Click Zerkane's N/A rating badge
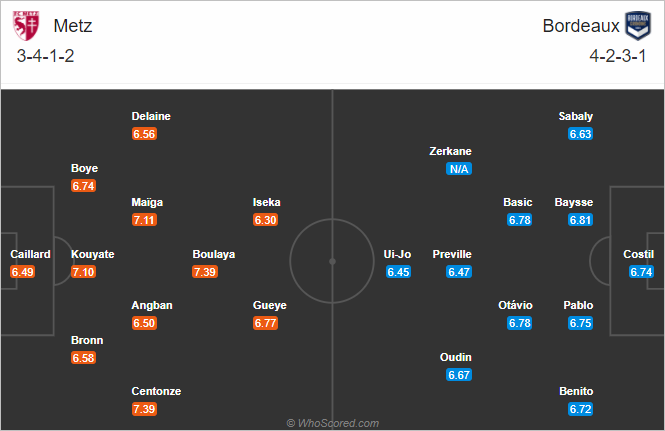The width and height of the screenshot is (665, 431). pyautogui.click(x=459, y=169)
